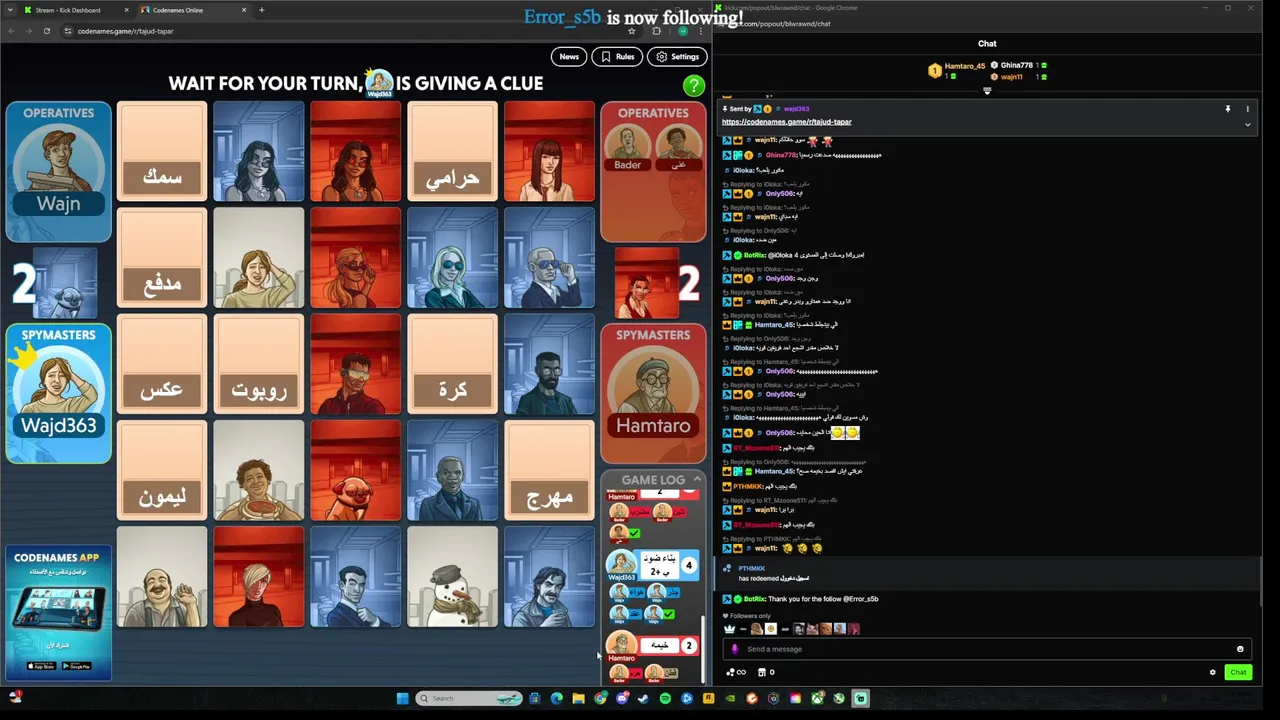Click Ghina778 in the chat leaderboard
This screenshot has width=1280, height=720.
coord(1016,65)
